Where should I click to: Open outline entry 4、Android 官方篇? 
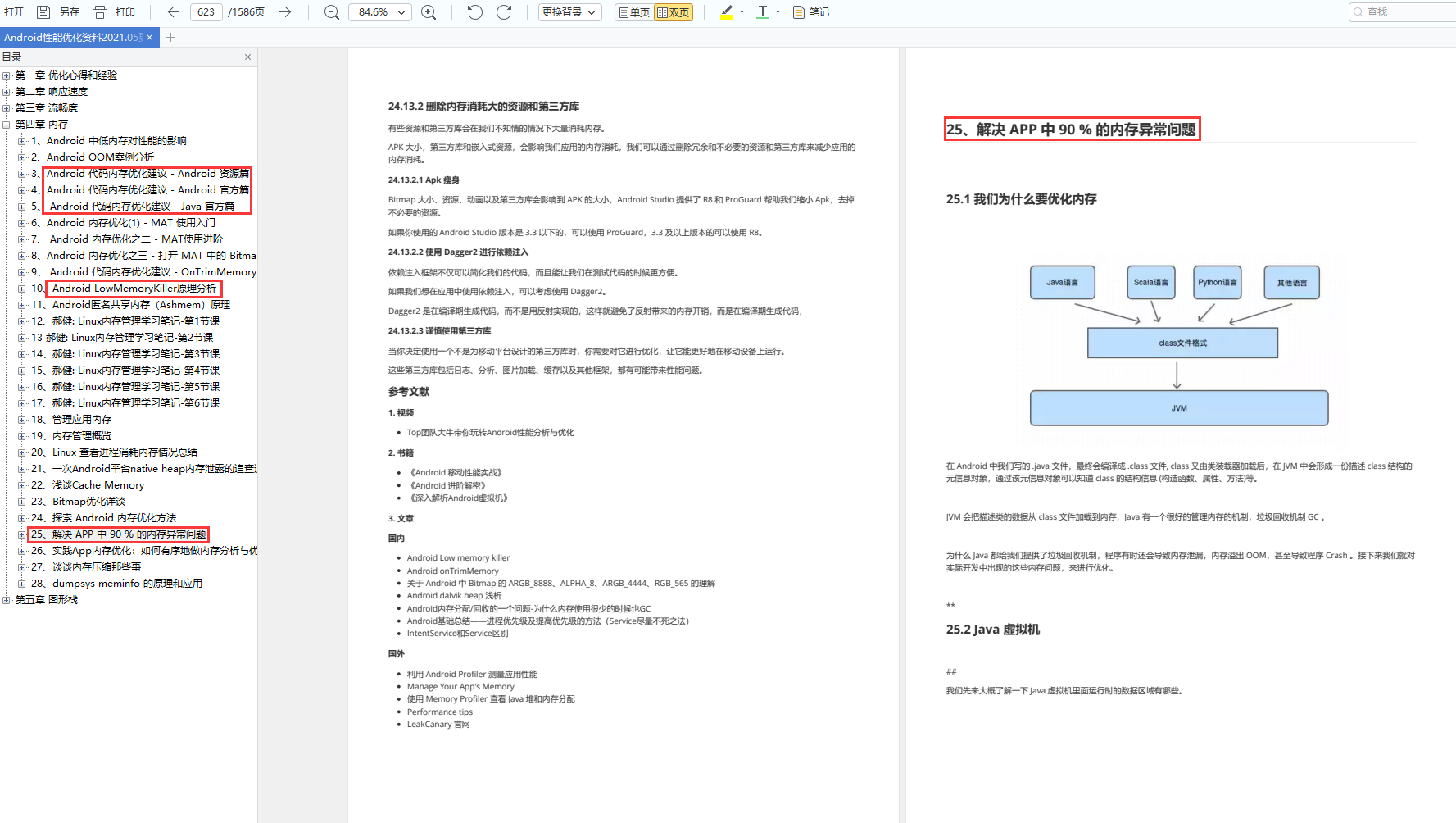coord(140,190)
